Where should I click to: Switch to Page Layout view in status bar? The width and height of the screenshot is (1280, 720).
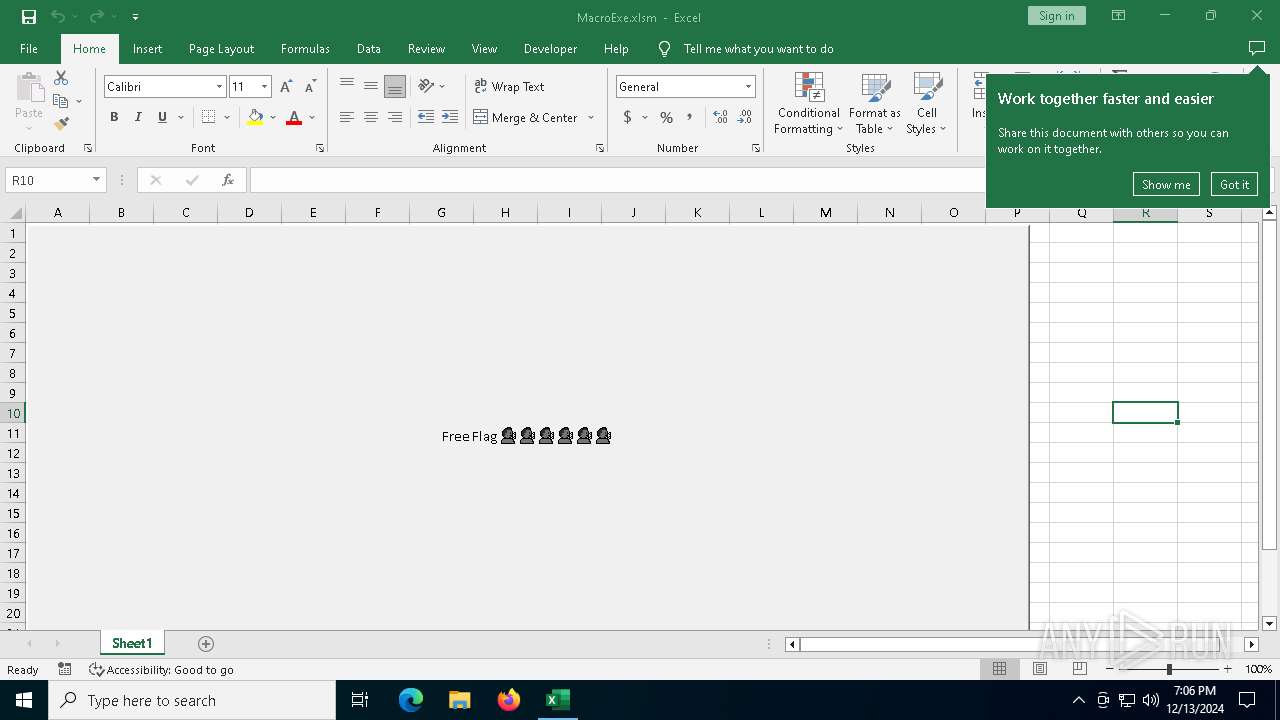click(1040, 669)
